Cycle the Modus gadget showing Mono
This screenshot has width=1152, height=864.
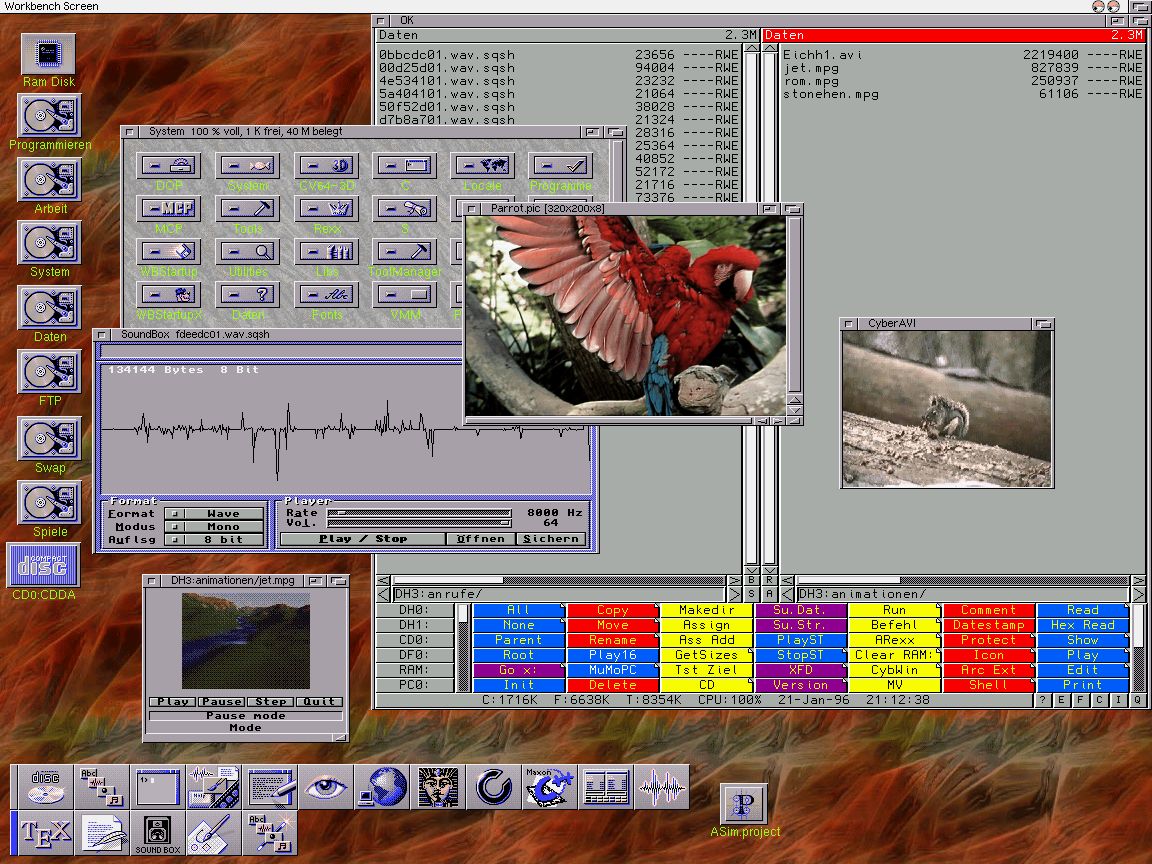[x=215, y=527]
